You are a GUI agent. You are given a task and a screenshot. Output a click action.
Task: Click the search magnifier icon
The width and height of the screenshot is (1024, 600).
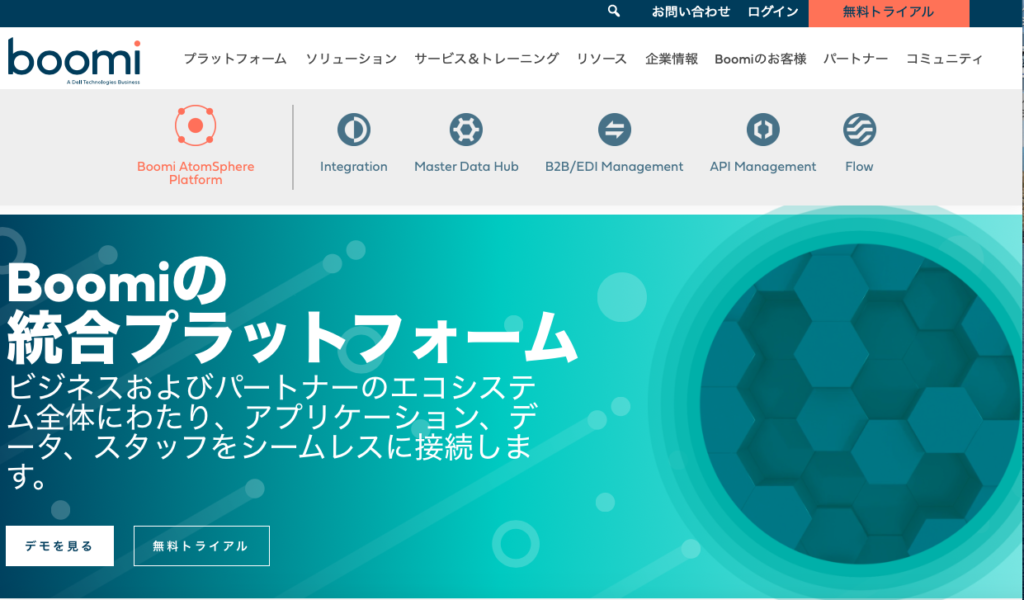[x=613, y=11]
